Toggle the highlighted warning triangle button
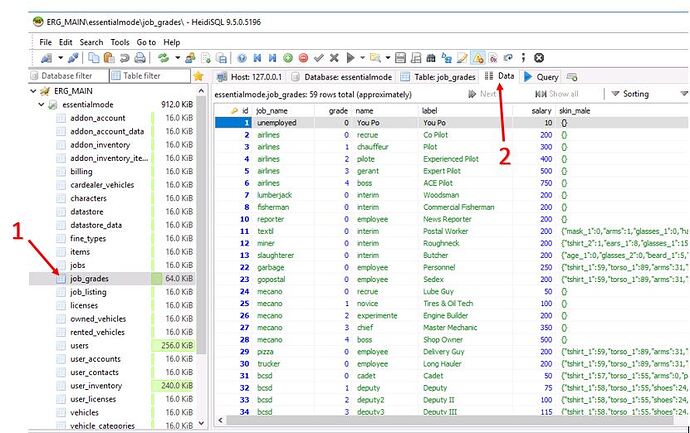 click(477, 58)
